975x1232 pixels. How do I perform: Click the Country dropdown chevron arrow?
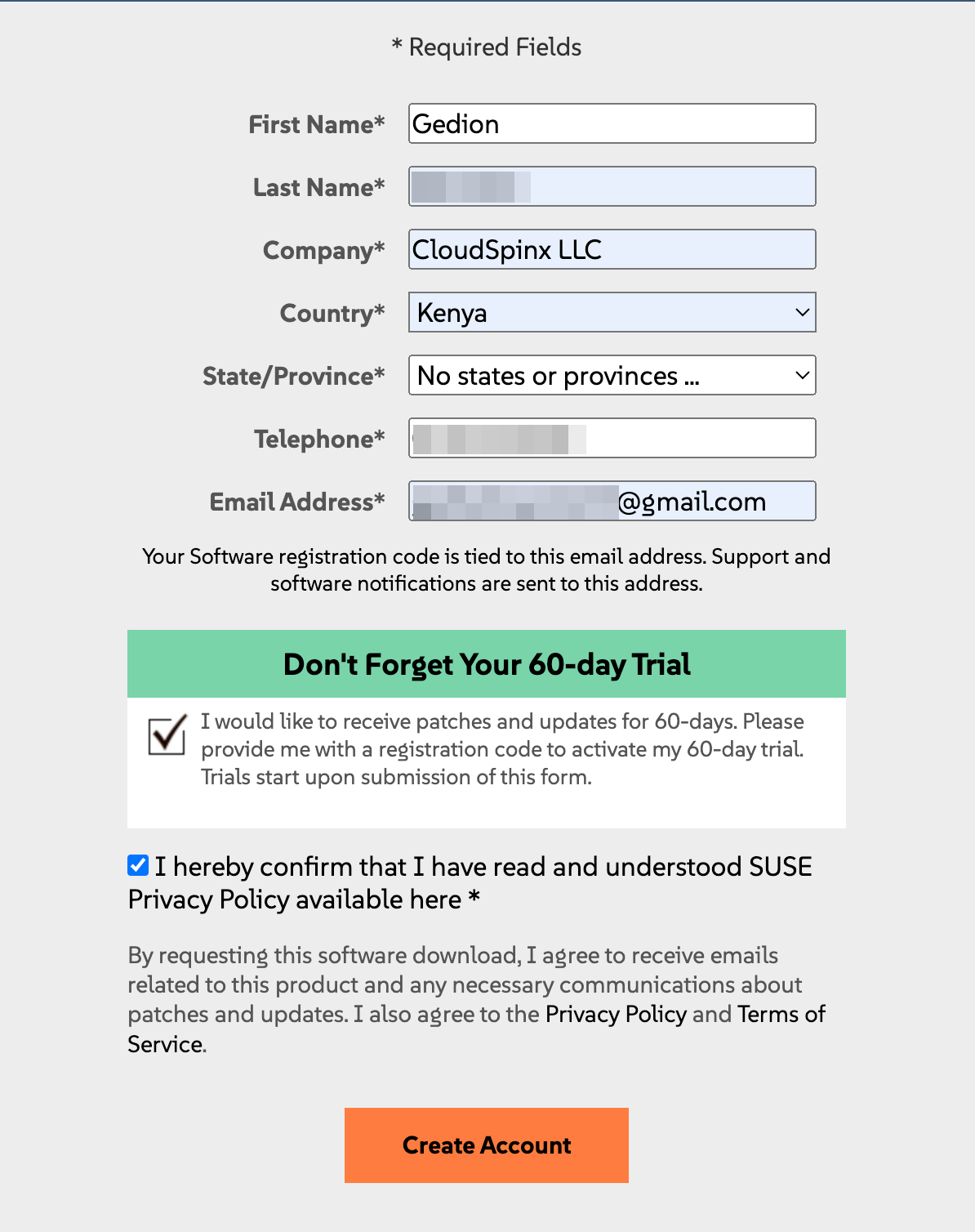coord(801,312)
